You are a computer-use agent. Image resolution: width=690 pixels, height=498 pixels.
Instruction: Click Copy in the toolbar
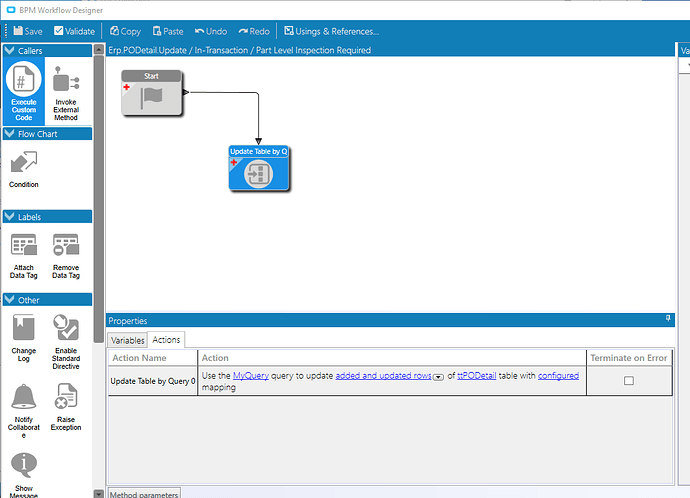(125, 31)
